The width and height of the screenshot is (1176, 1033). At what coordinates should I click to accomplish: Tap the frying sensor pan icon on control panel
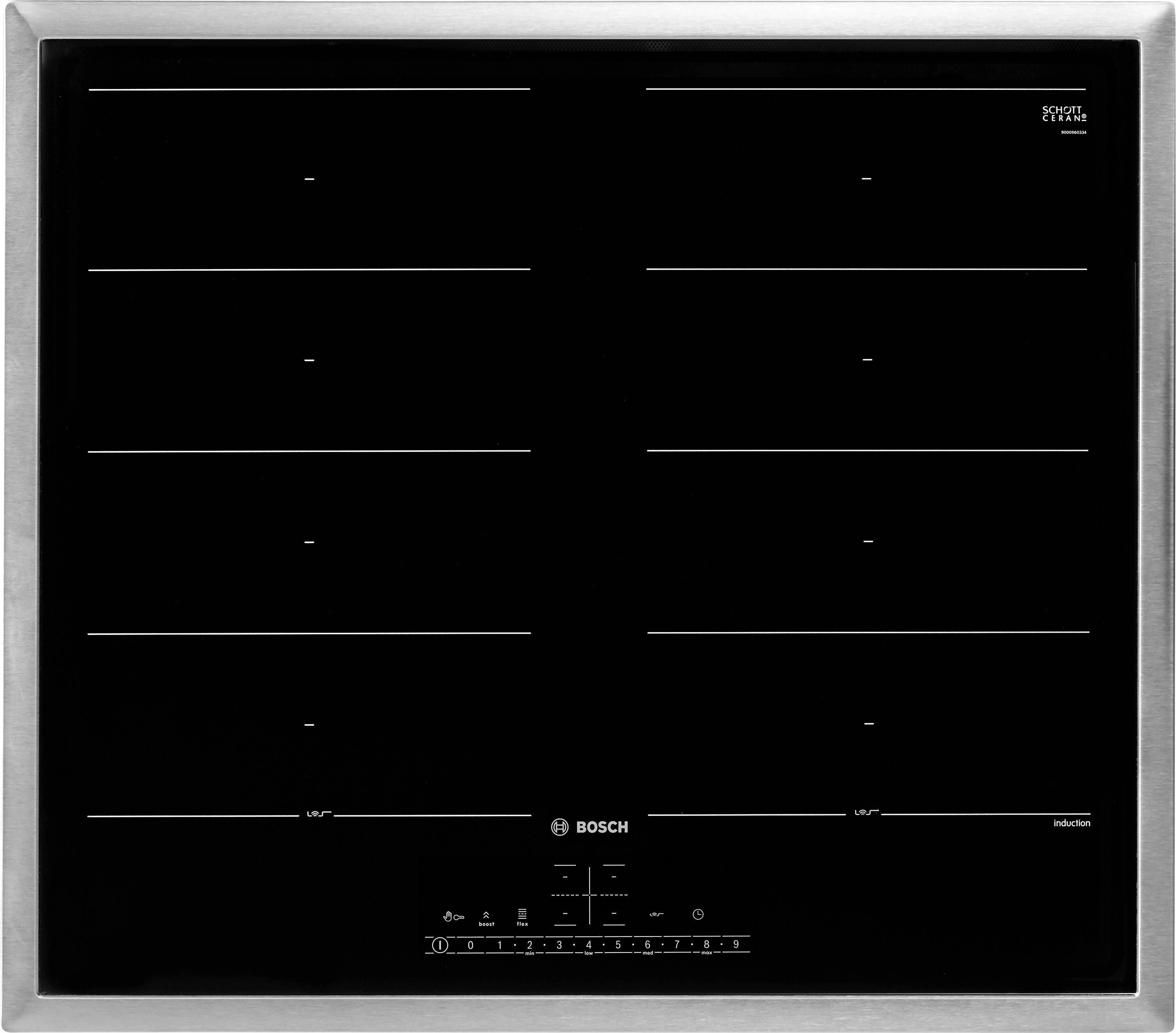pyautogui.click(x=657, y=914)
